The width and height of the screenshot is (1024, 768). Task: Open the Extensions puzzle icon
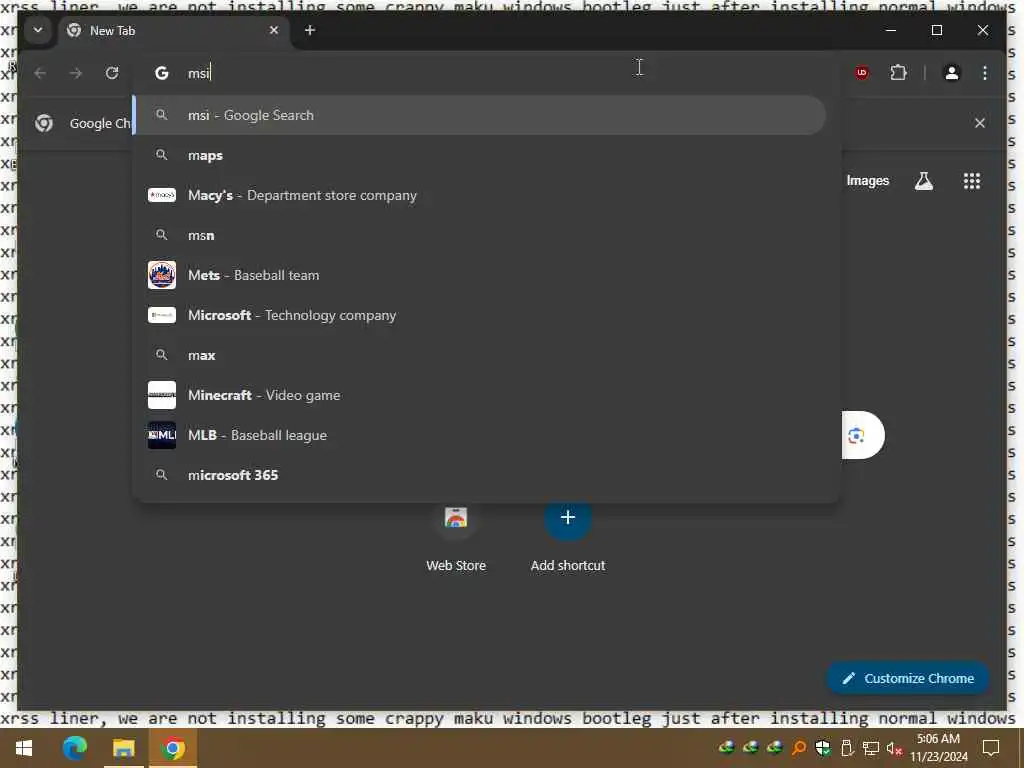pos(899,73)
